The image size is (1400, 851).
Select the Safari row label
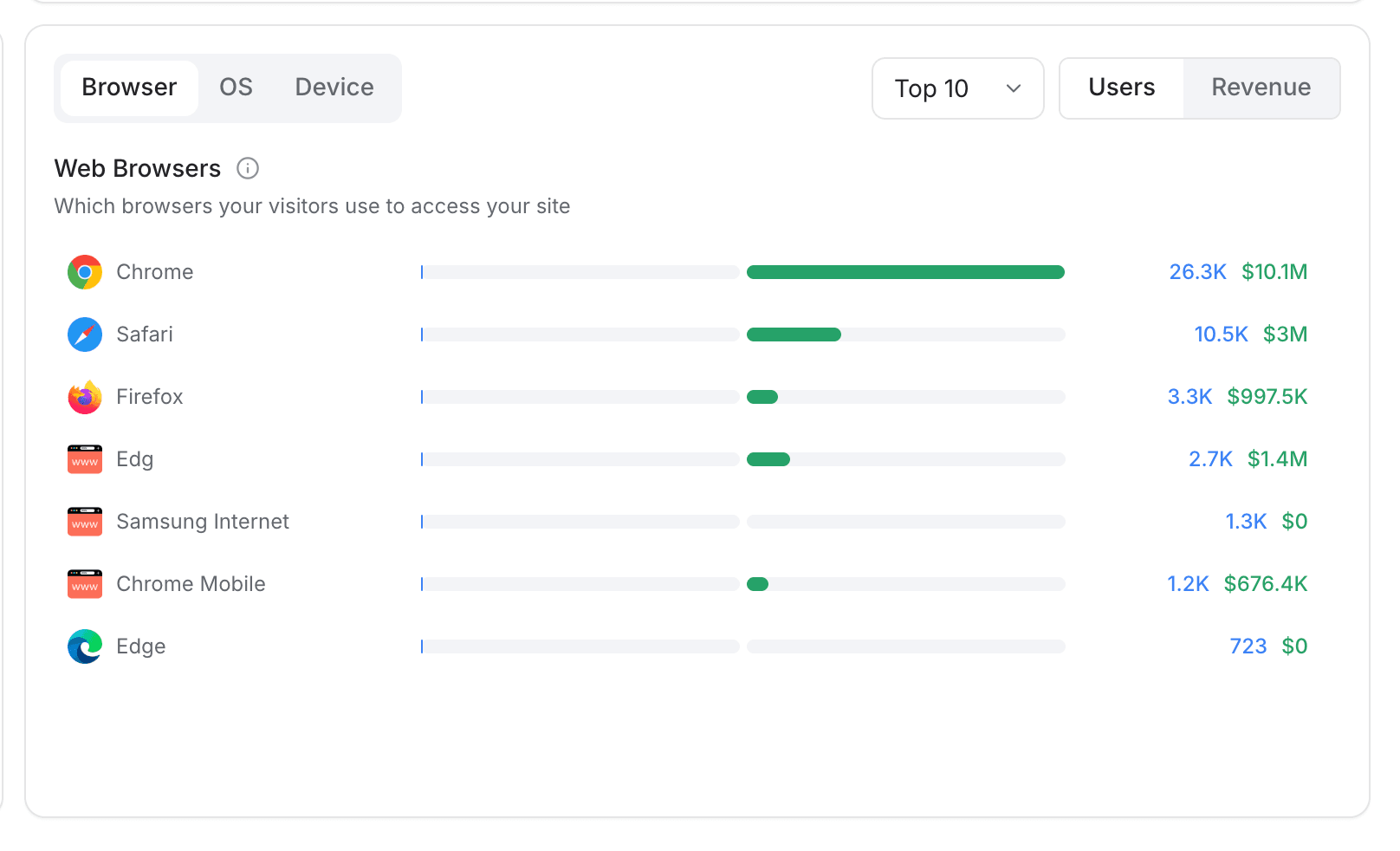tap(145, 335)
